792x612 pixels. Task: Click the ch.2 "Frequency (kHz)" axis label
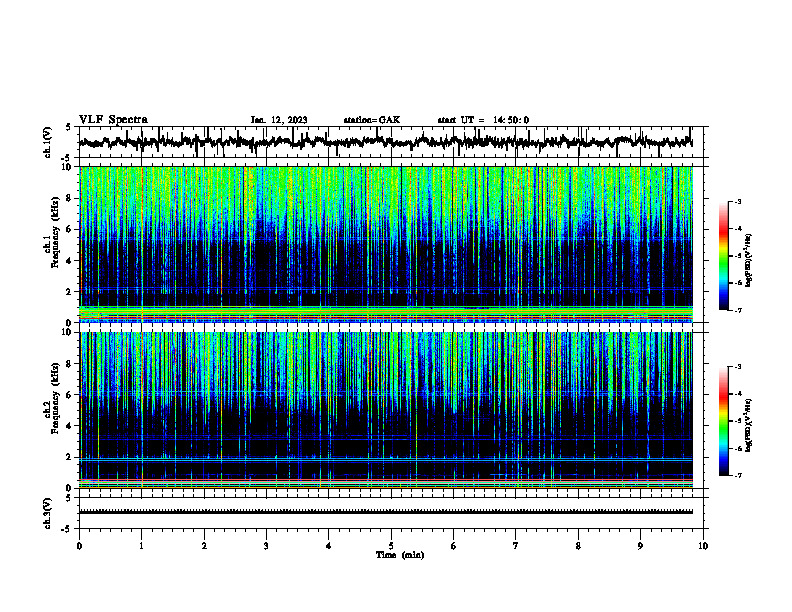coord(55,397)
